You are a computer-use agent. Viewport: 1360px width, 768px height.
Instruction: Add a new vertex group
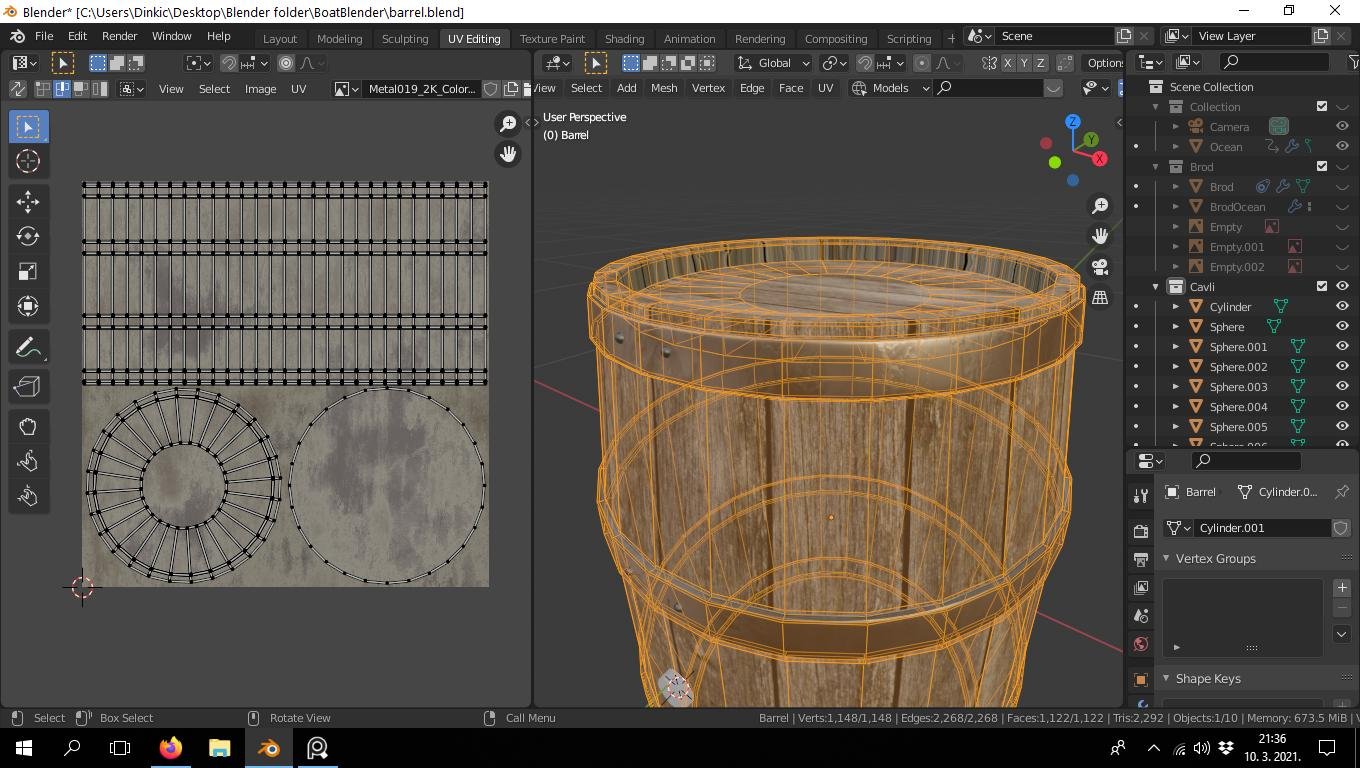click(1342, 588)
